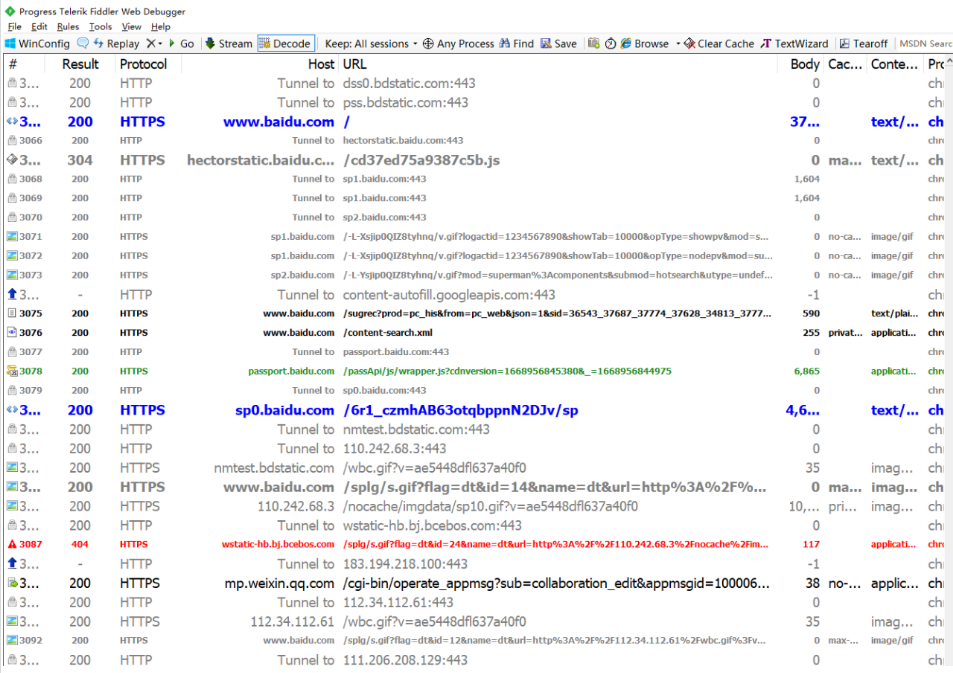953x673 pixels.
Task: Click the Tearoff button
Action: tap(864, 44)
